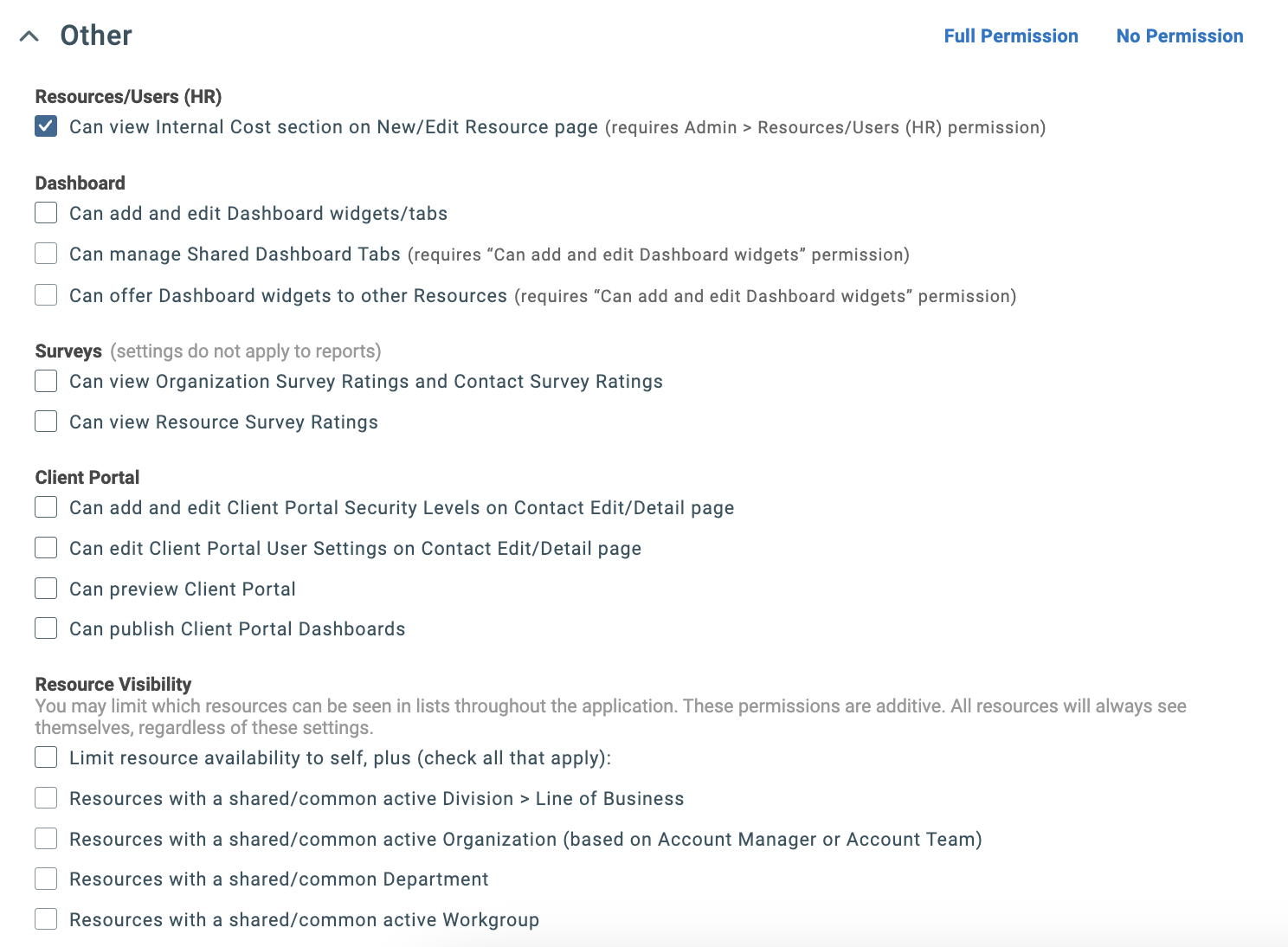1288x947 pixels.
Task: Click the Full Permission link
Action: click(x=1010, y=35)
